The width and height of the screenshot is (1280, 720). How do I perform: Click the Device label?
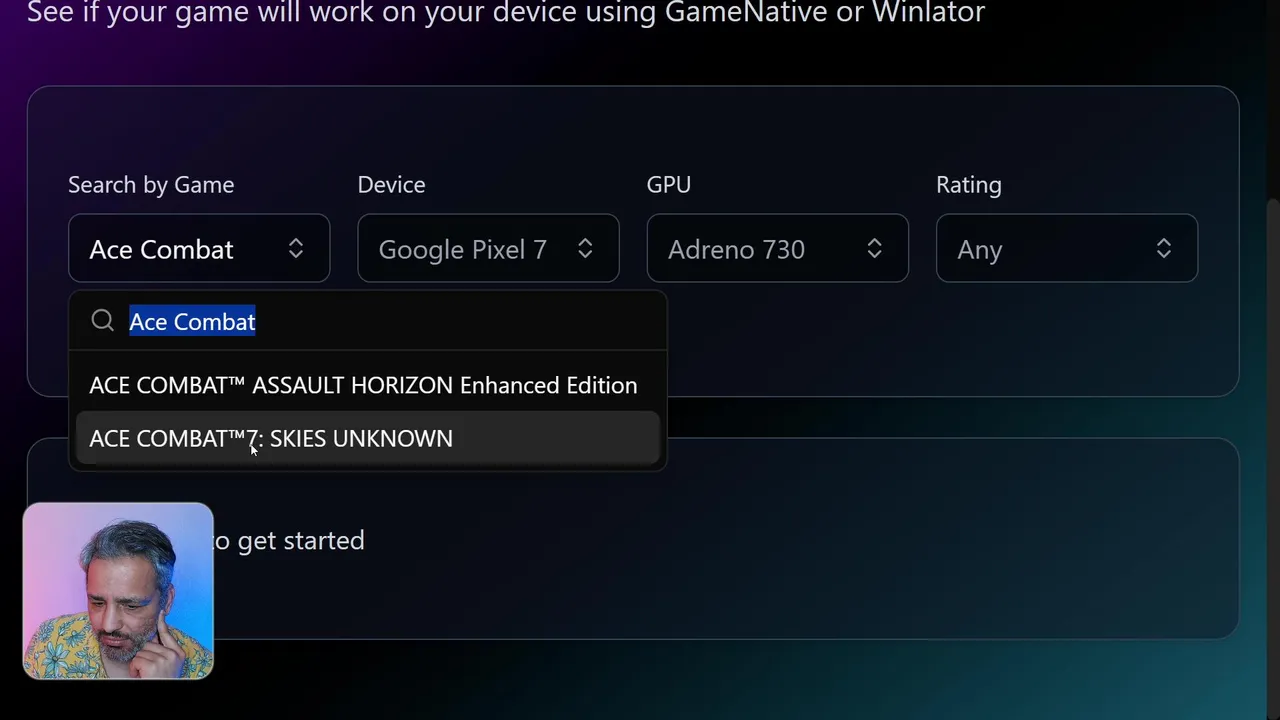pos(391,185)
